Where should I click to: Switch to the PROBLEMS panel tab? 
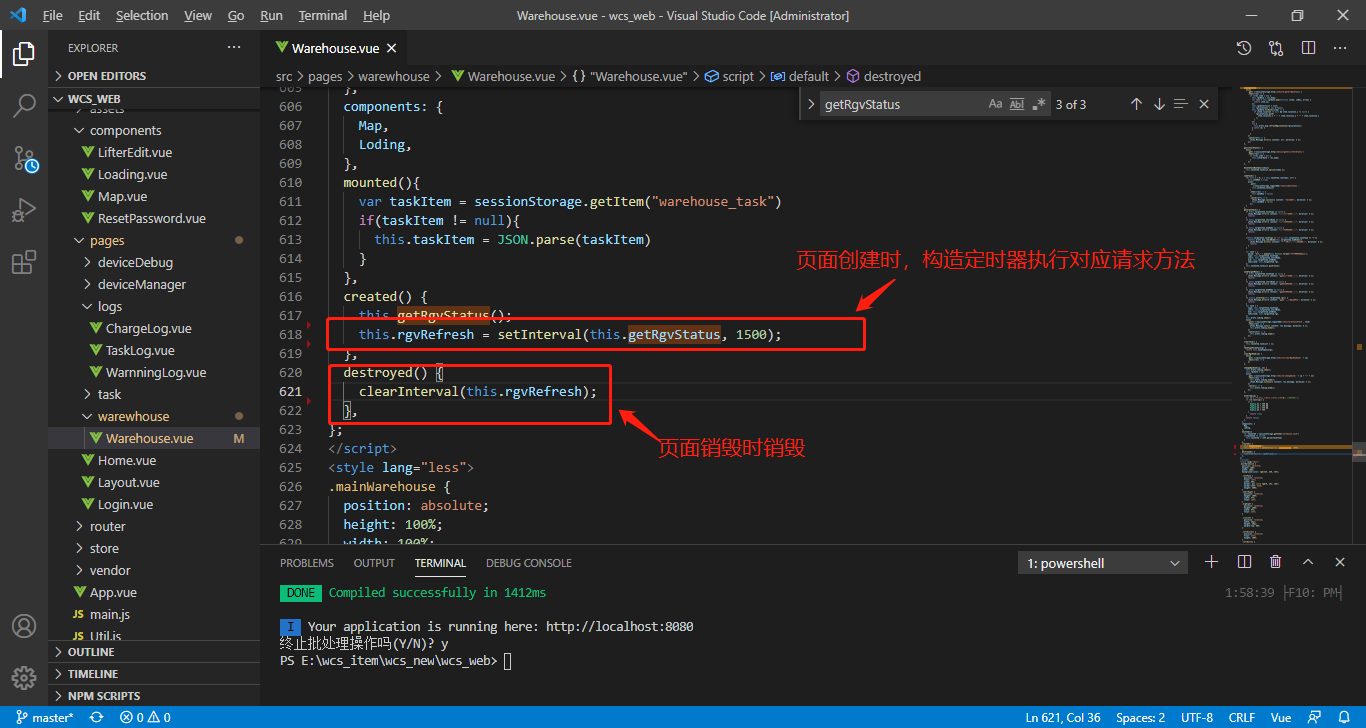point(307,563)
